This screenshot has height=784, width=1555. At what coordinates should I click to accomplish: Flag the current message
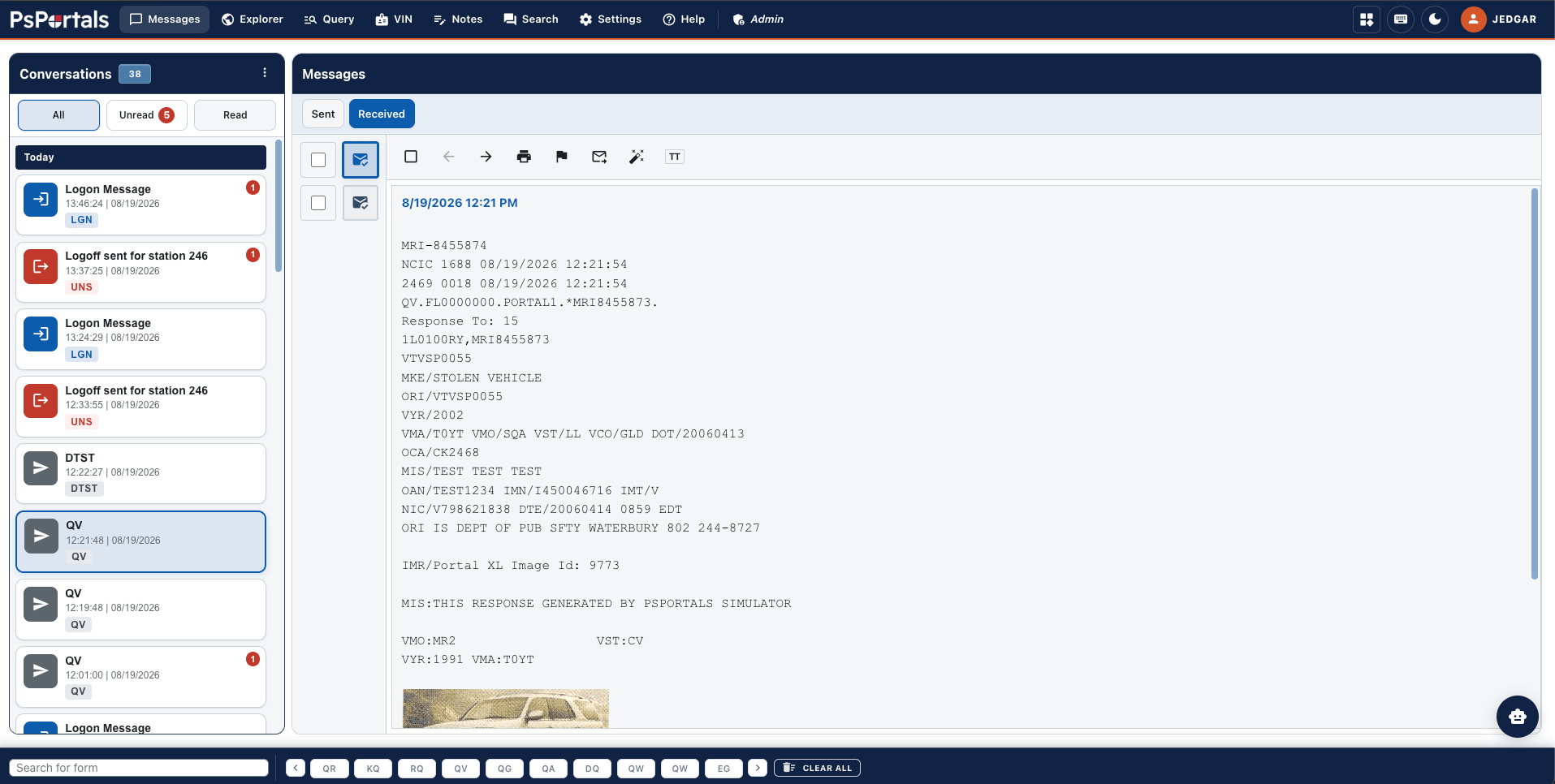point(561,157)
